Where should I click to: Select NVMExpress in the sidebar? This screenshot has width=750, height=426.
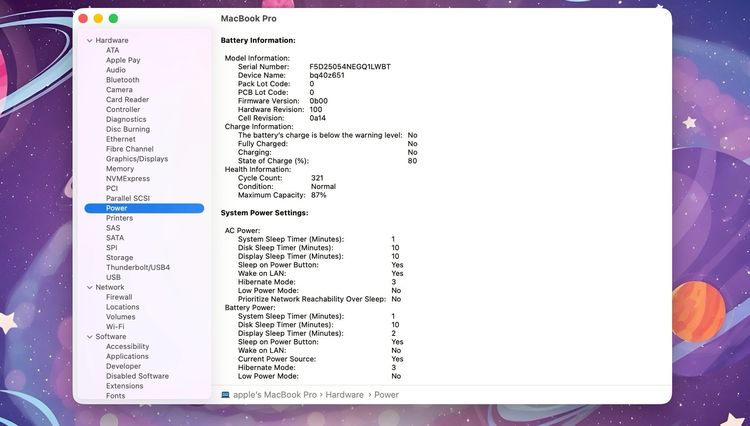point(128,178)
